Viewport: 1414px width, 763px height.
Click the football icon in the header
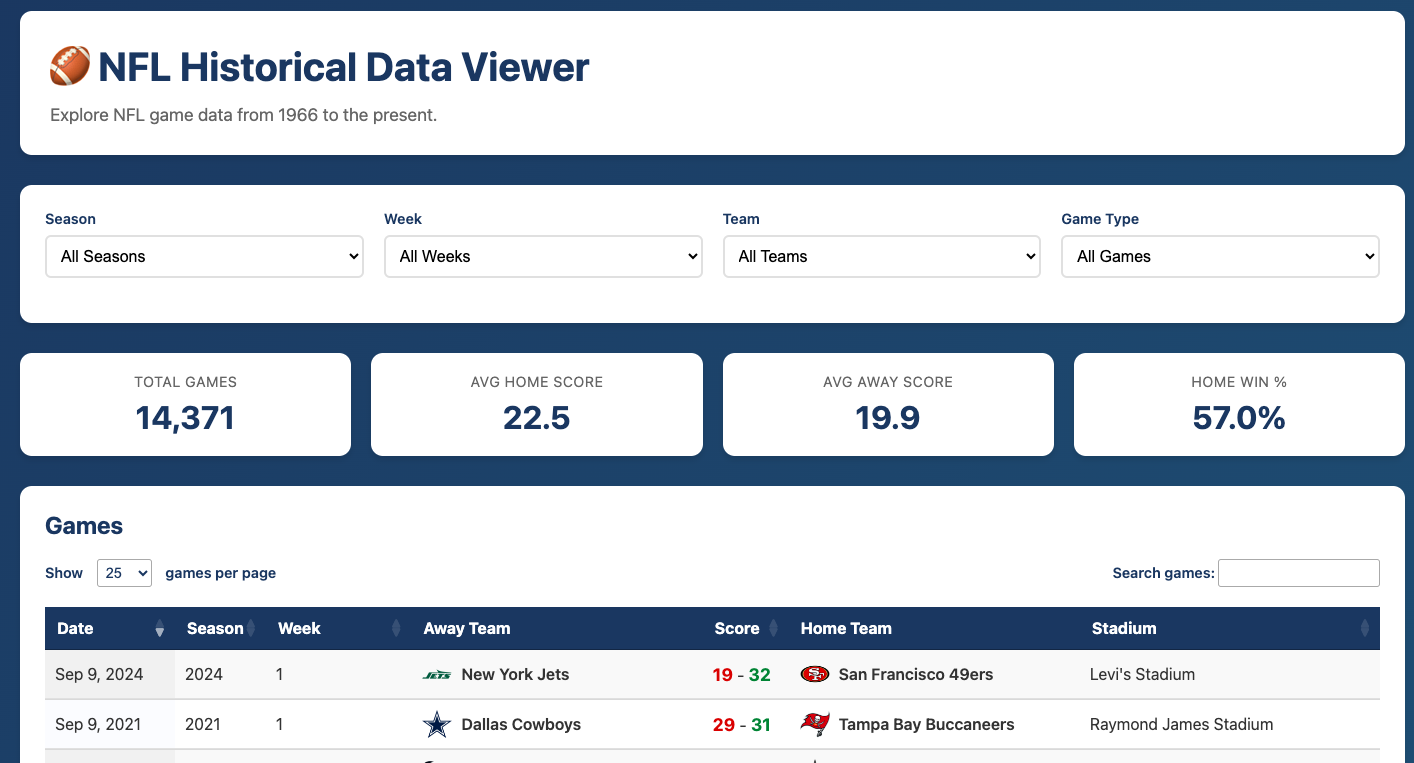70,66
